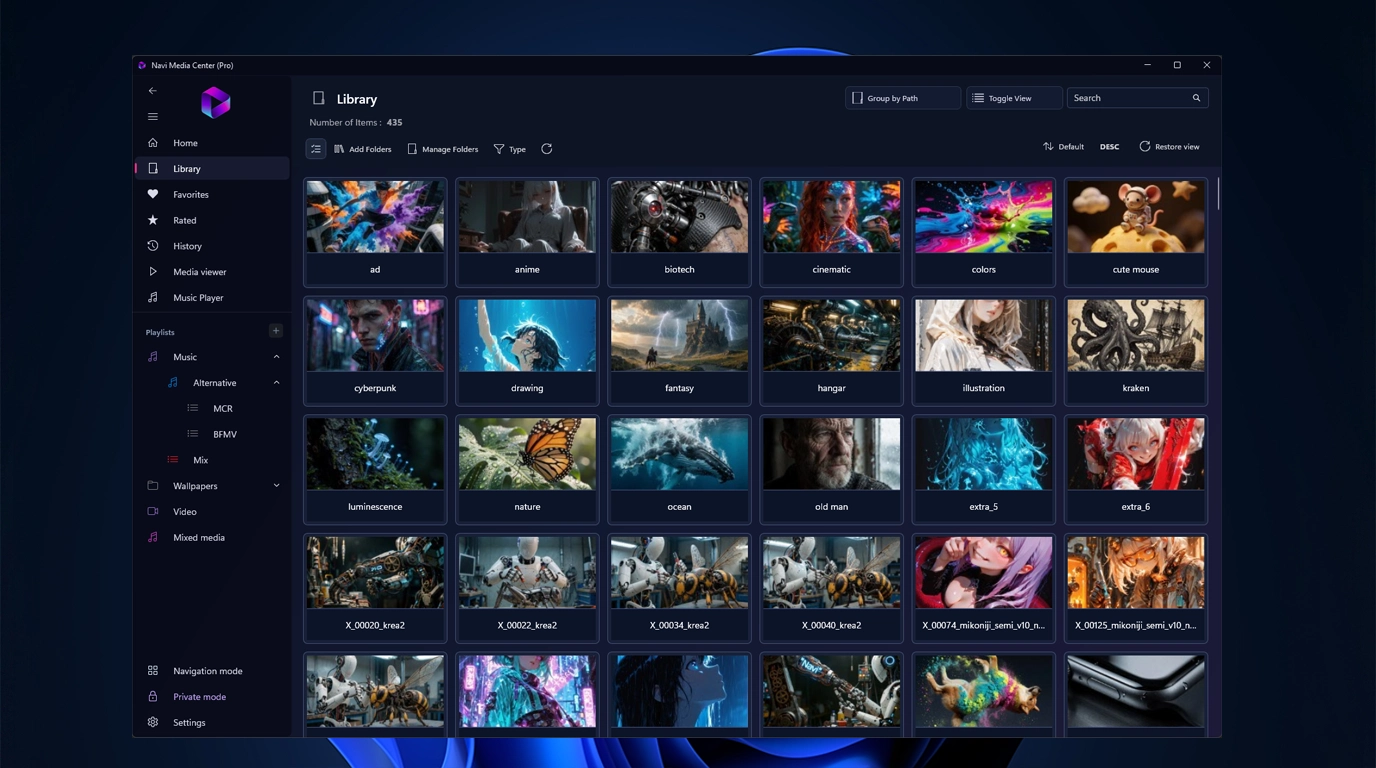1376x768 pixels.
Task: Open Favorites heart item
Action: tap(212, 195)
